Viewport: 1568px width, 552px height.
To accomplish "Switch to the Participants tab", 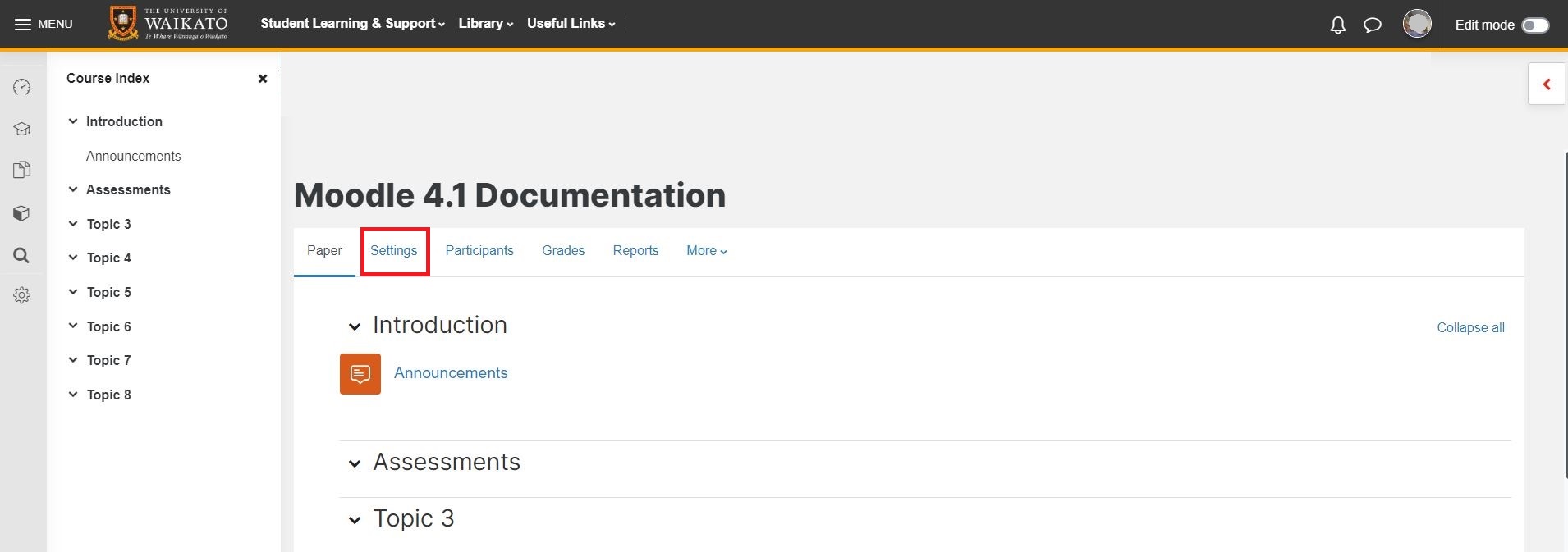I will click(479, 251).
